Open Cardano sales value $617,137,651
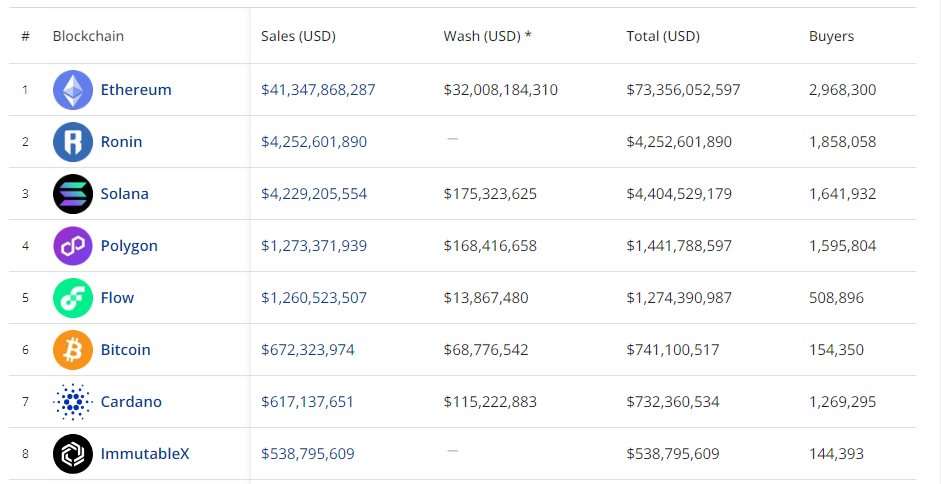This screenshot has width=941, height=484. (x=307, y=402)
